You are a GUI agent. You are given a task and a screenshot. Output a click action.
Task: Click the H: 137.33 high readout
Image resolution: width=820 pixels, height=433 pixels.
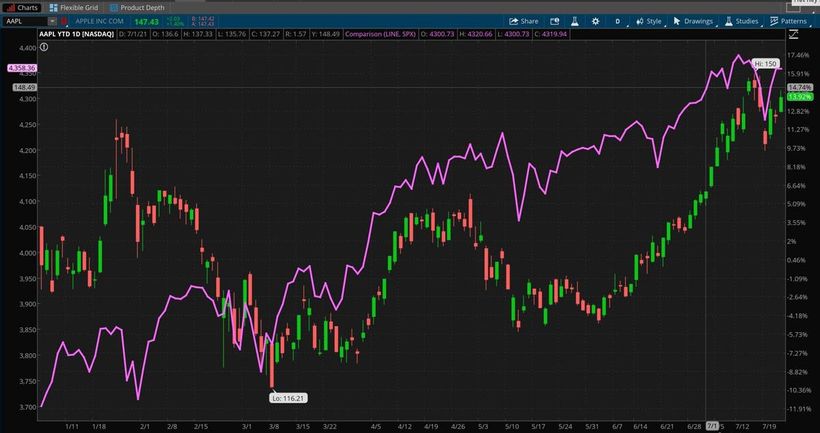pyautogui.click(x=200, y=34)
